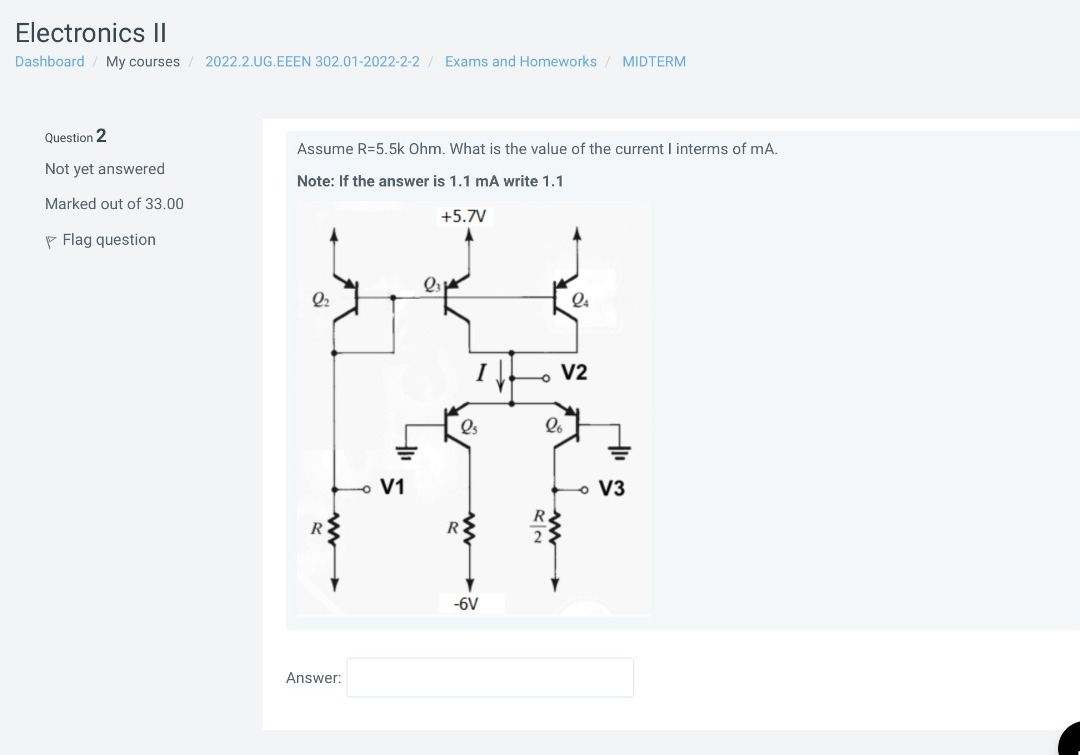This screenshot has height=755, width=1080.
Task: Go to Exams and Homeworks section
Action: 520,61
